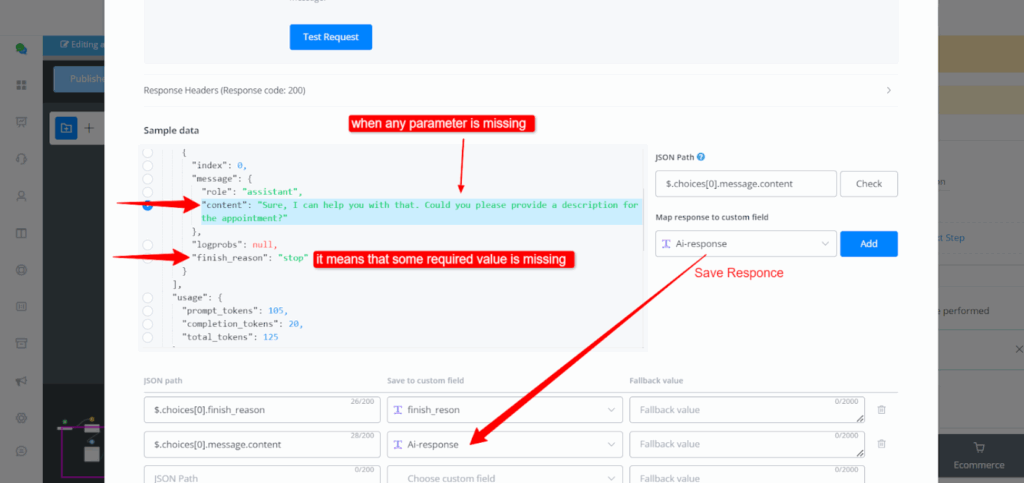The image size is (1024, 483).
Task: Open the dashboard grid icon in sidebar
Action: pos(21,85)
